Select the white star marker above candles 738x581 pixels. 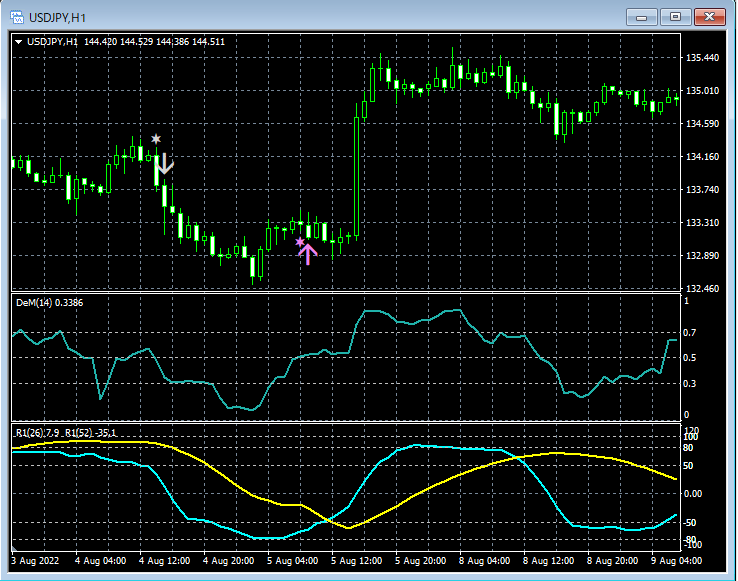[156, 139]
